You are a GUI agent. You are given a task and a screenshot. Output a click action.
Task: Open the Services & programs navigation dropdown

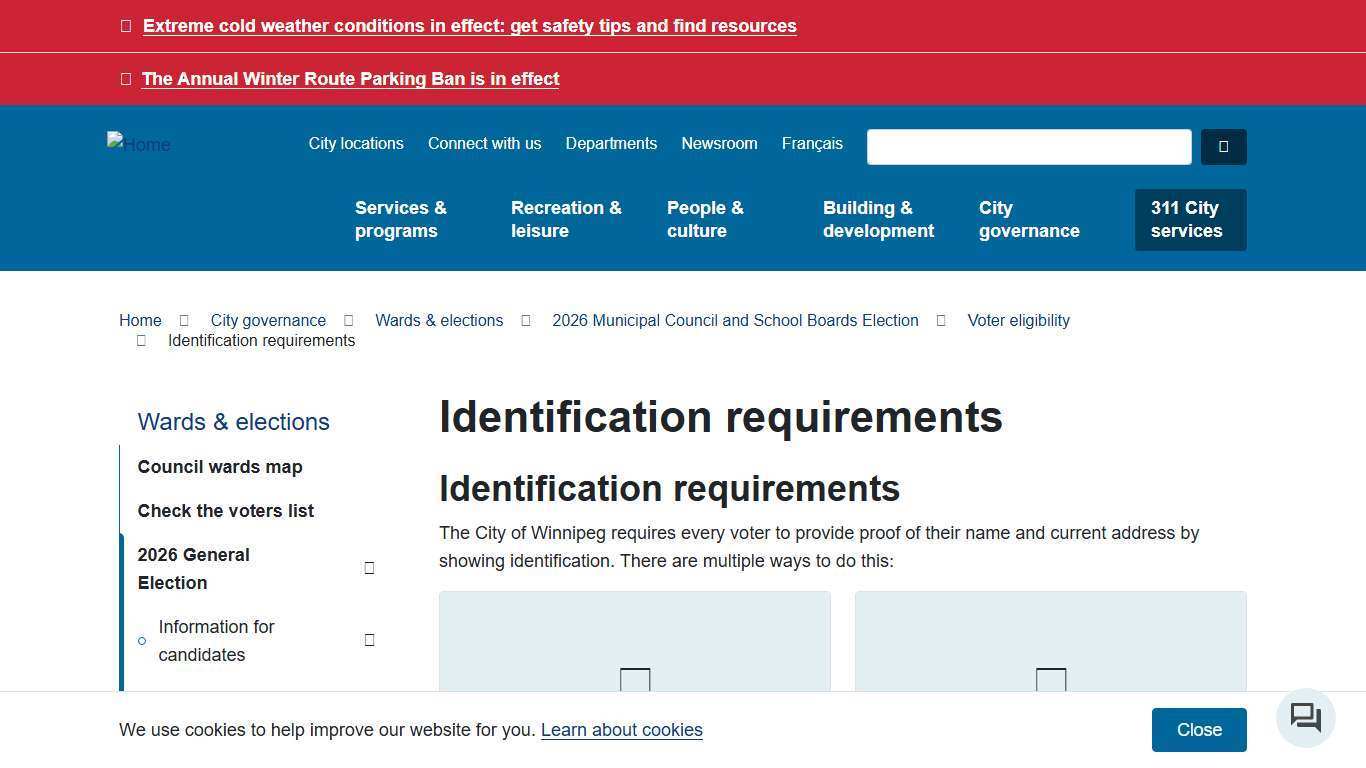click(400, 219)
